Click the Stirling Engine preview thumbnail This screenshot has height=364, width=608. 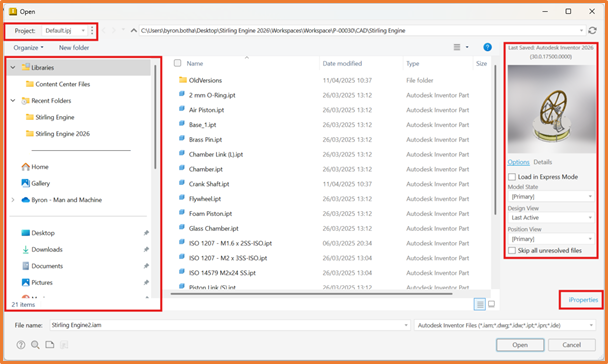pos(552,109)
